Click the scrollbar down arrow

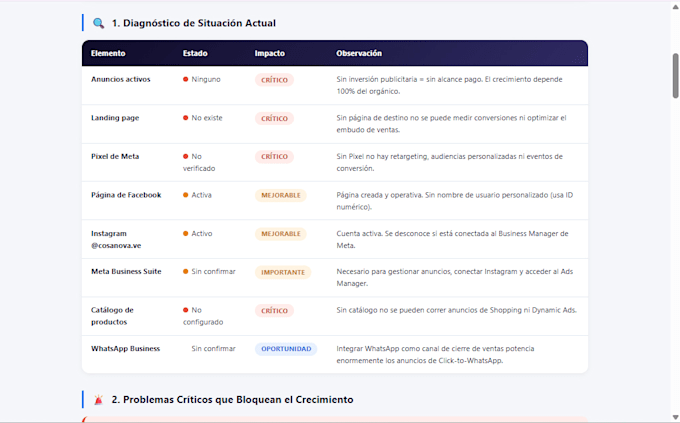click(675, 417)
